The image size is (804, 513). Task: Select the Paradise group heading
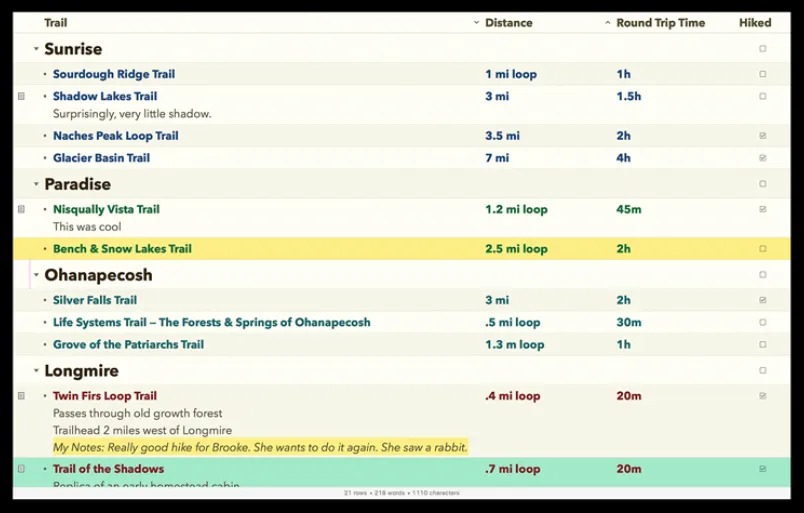(77, 184)
